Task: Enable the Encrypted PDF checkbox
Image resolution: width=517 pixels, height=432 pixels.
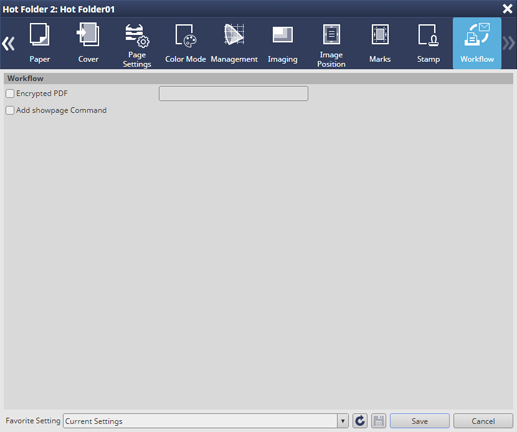Action: pos(10,93)
